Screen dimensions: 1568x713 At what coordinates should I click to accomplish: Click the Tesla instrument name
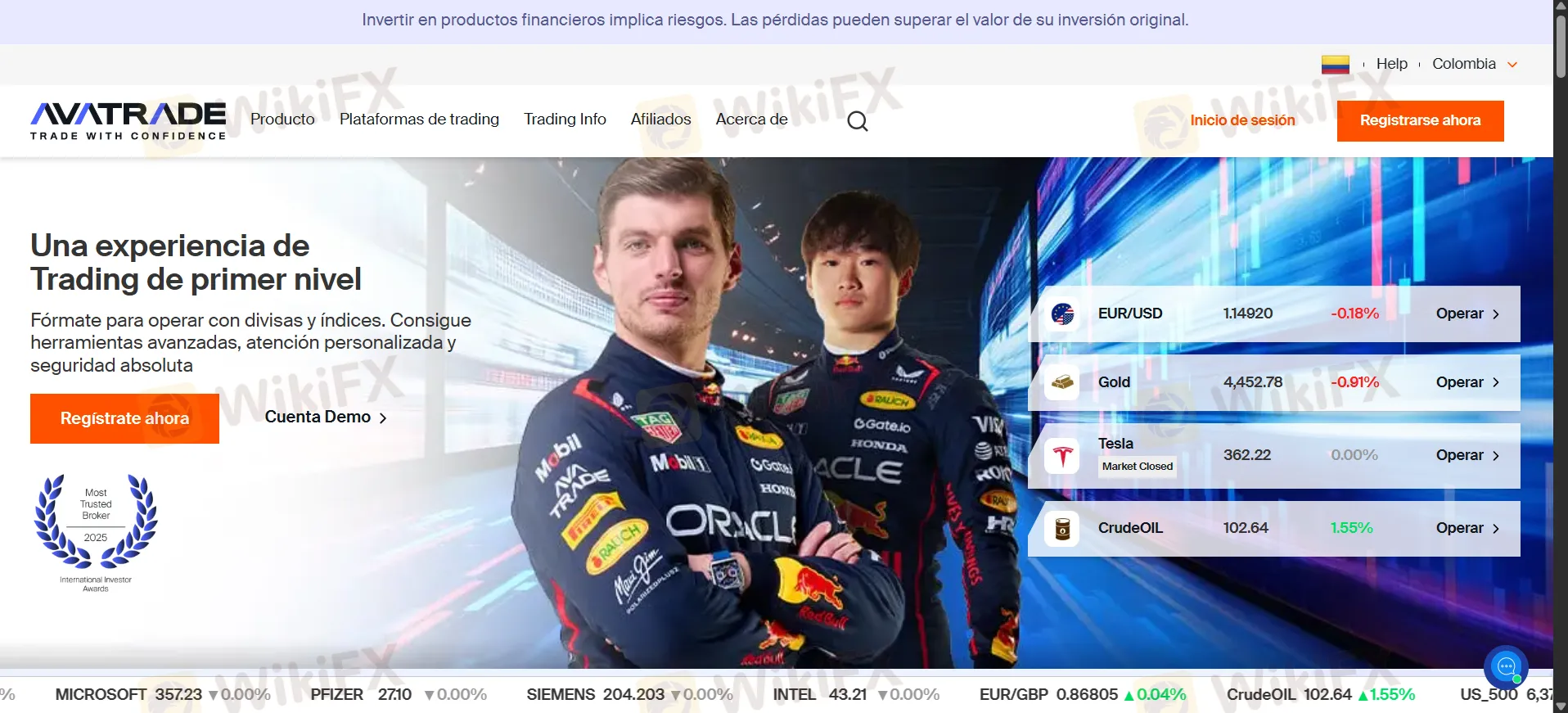tap(1115, 444)
